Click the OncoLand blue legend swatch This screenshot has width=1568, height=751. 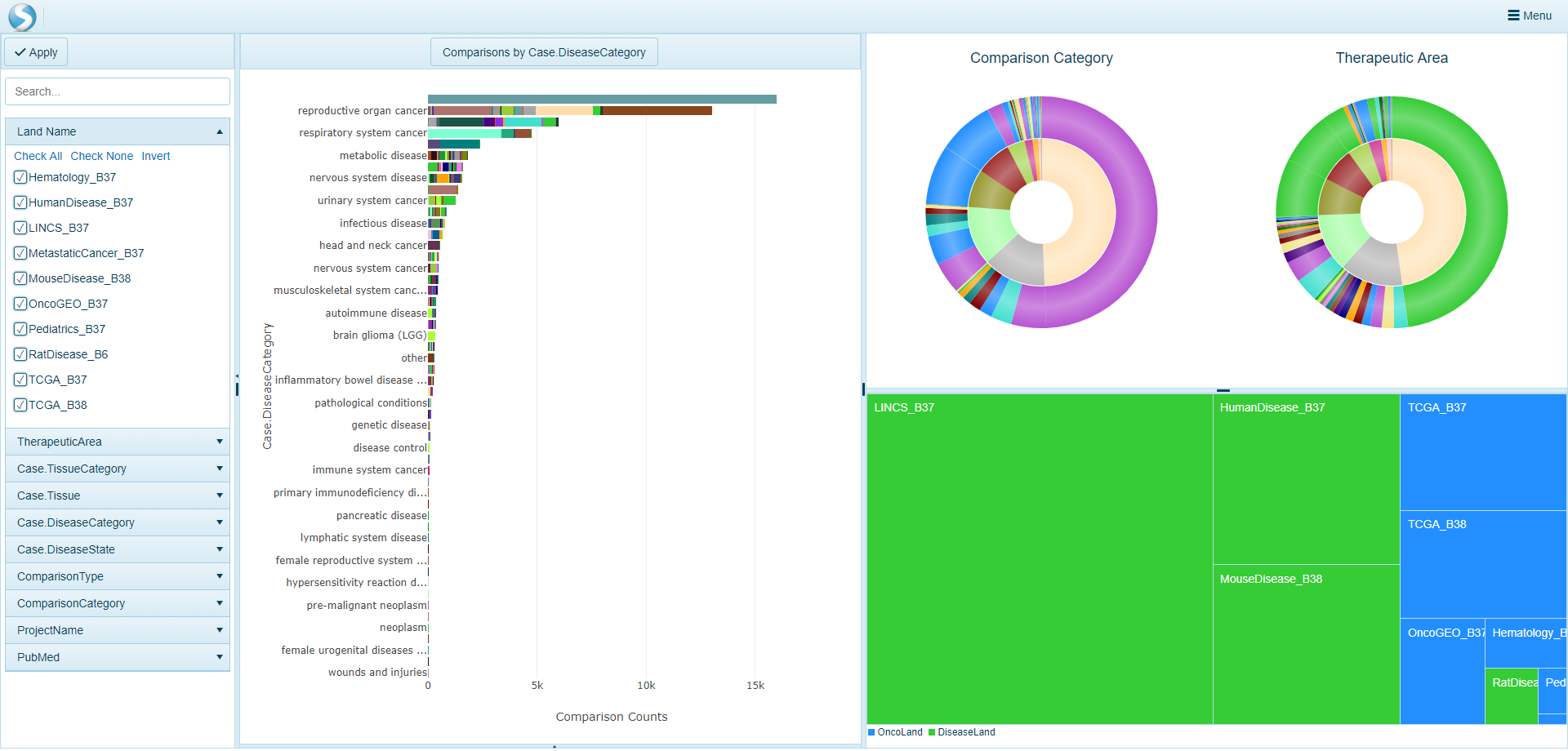coord(871,732)
